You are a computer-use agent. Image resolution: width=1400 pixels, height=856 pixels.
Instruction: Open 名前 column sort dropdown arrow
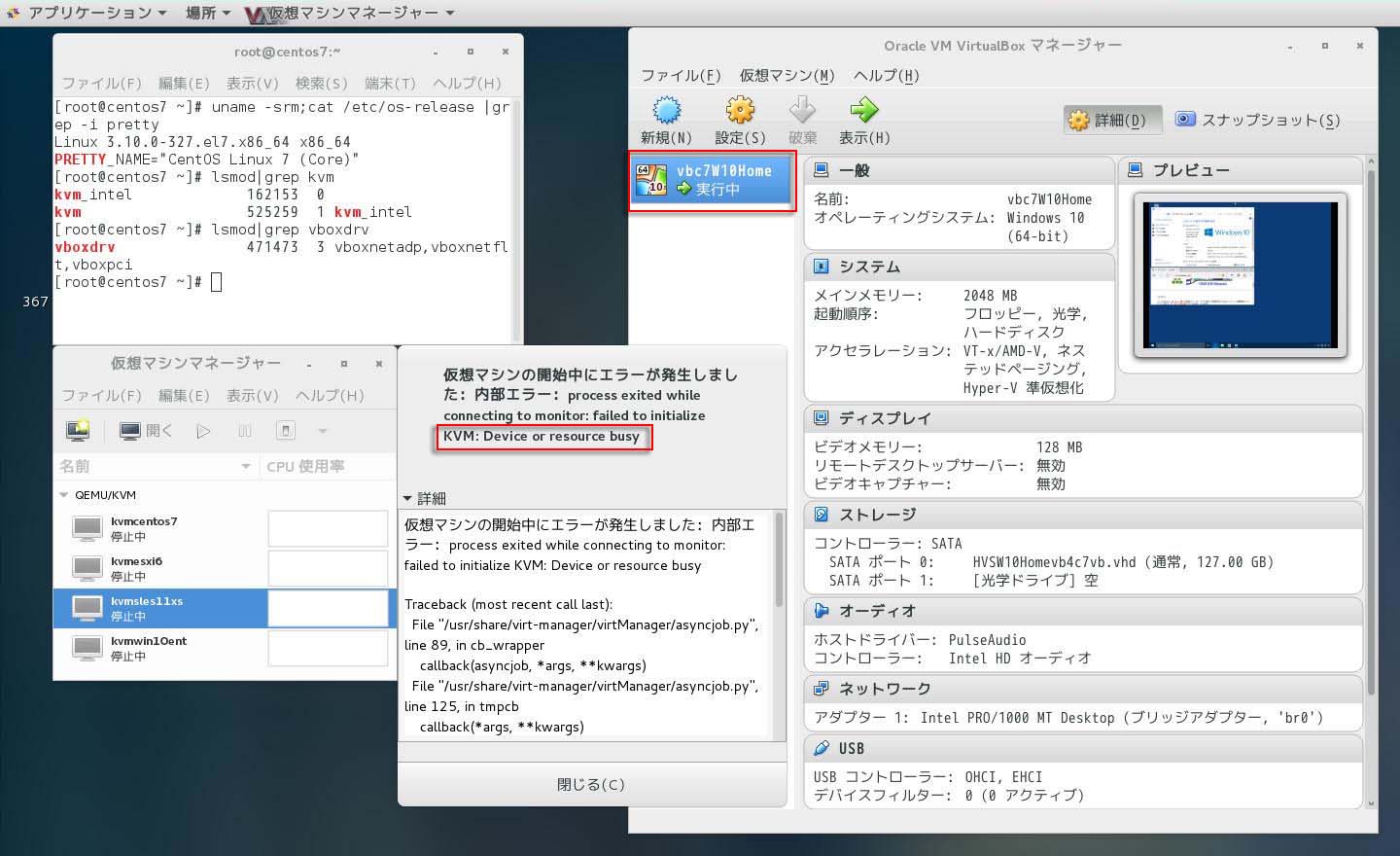click(245, 467)
